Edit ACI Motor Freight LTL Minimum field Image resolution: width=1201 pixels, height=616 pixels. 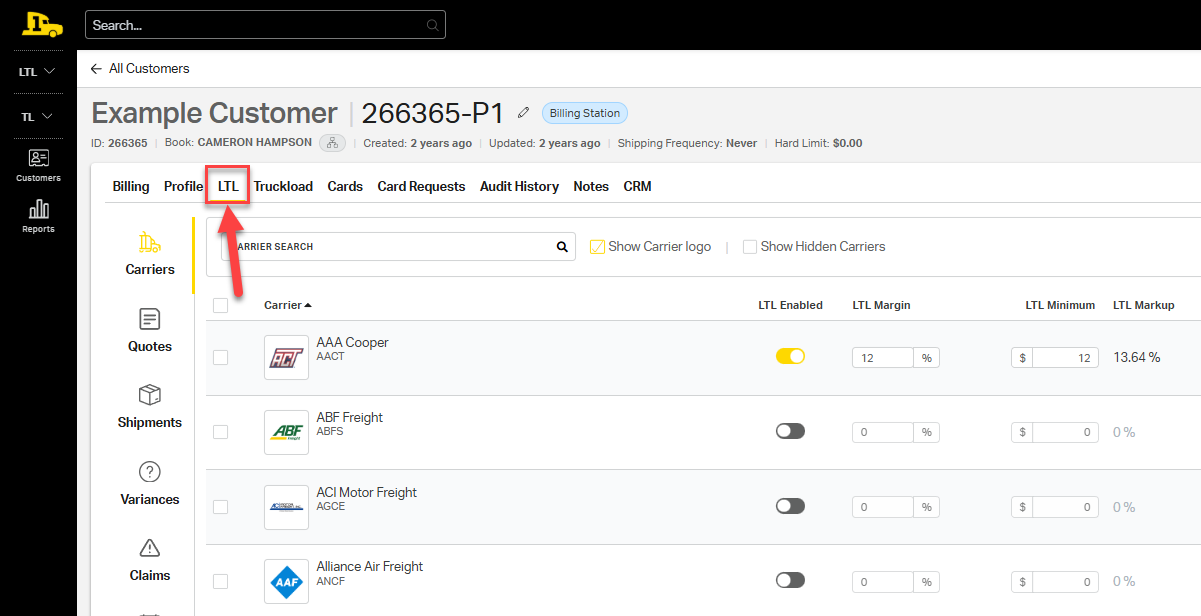point(1065,508)
